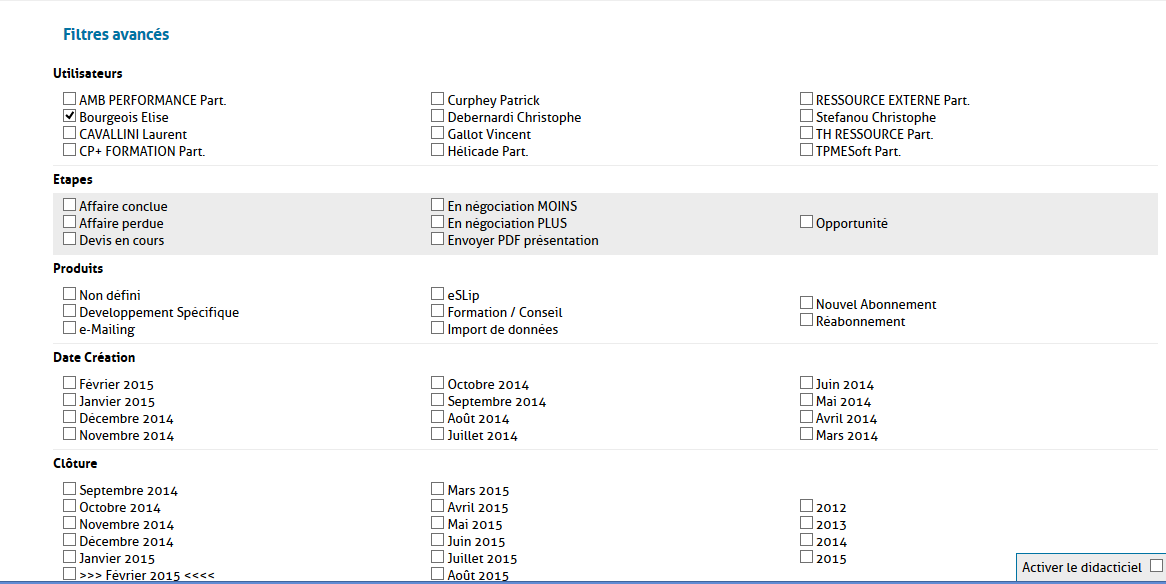This screenshot has height=584, width=1166.
Task: Check Février 2015 under Date Création
Action: pos(70,383)
